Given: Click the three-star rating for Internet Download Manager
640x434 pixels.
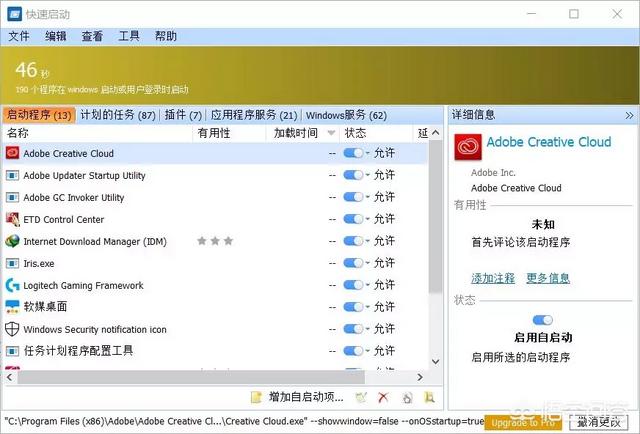Looking at the screenshot, I should [215, 241].
